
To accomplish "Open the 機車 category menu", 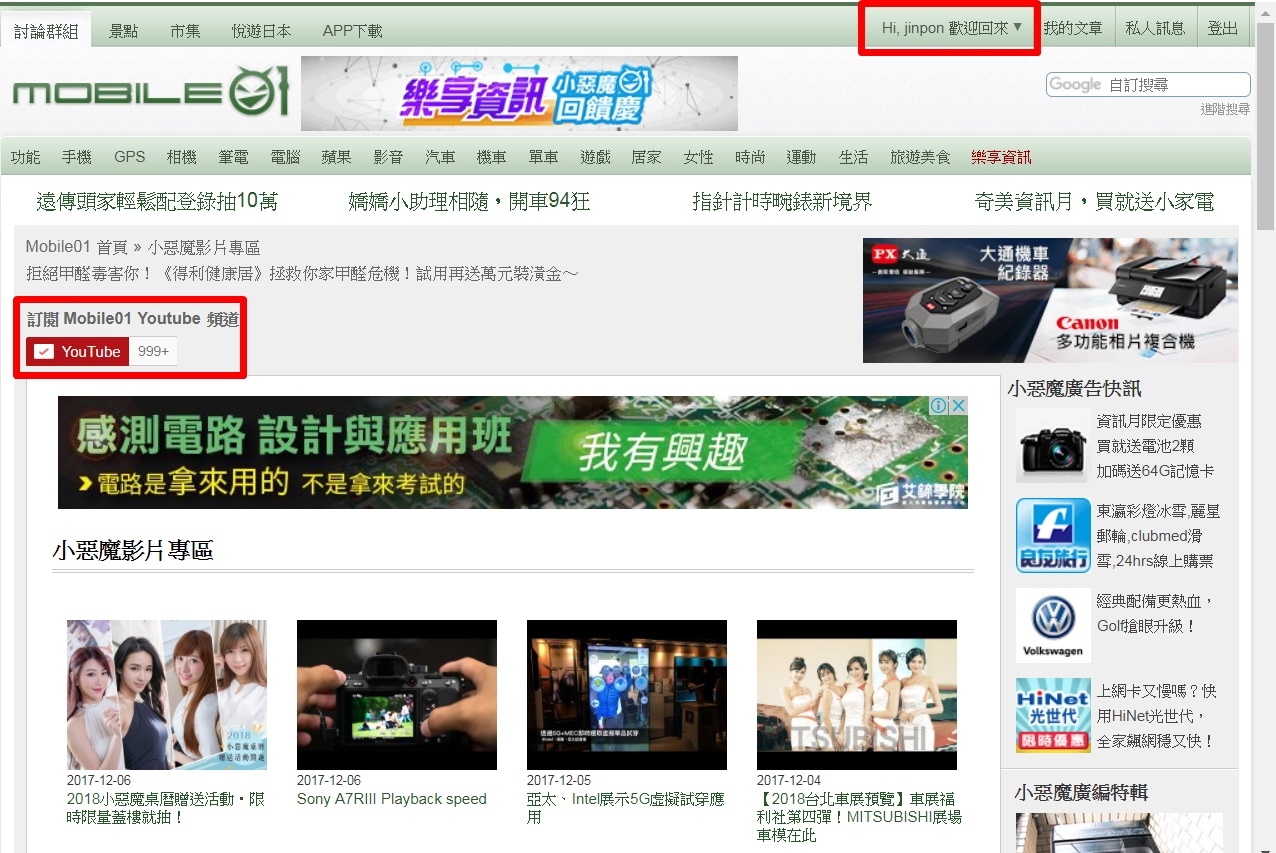I will point(491,157).
